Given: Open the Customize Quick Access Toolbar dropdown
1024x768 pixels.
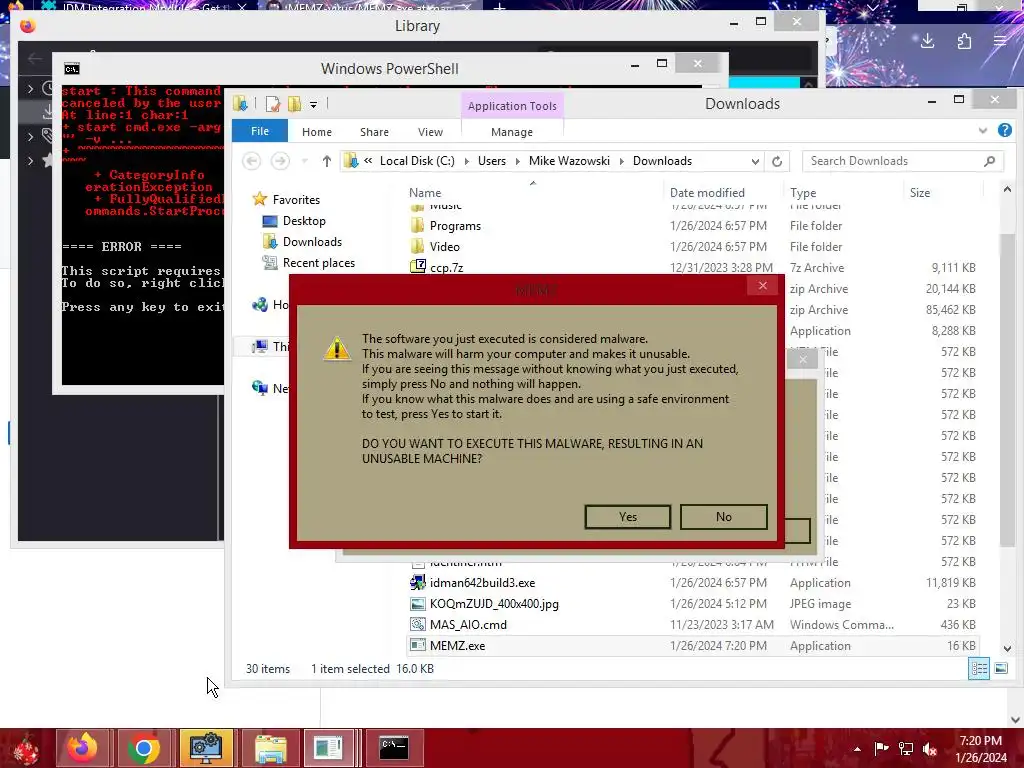Looking at the screenshot, I should click(313, 104).
